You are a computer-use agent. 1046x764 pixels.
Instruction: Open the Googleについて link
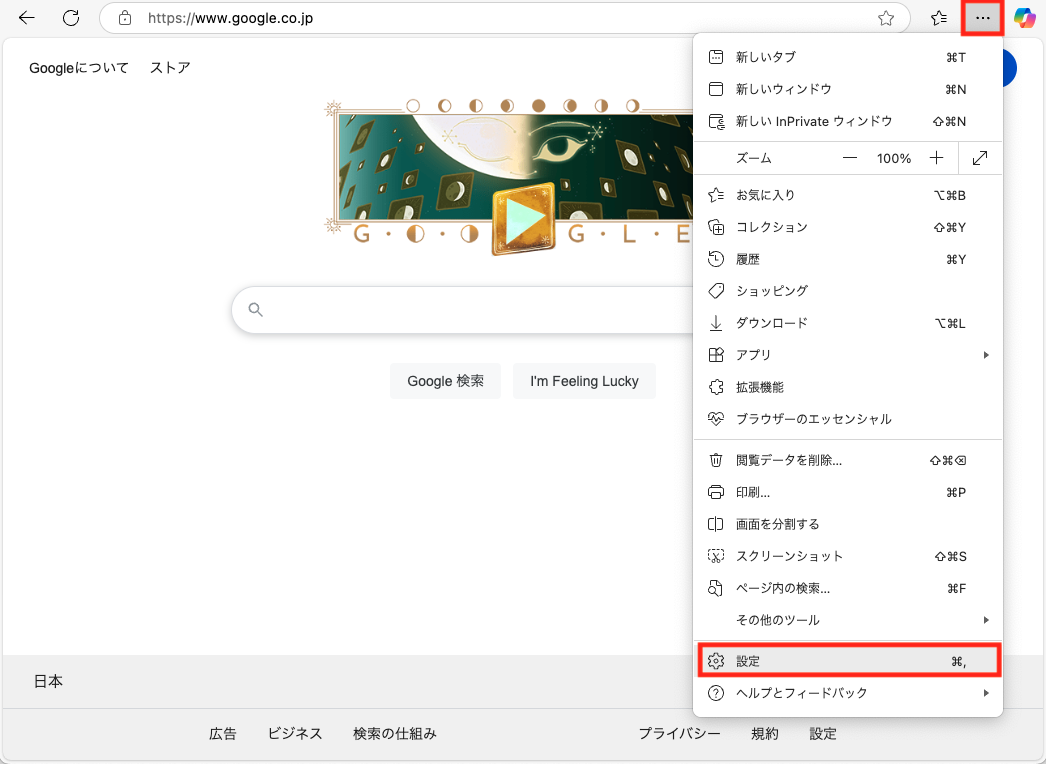(x=79, y=67)
